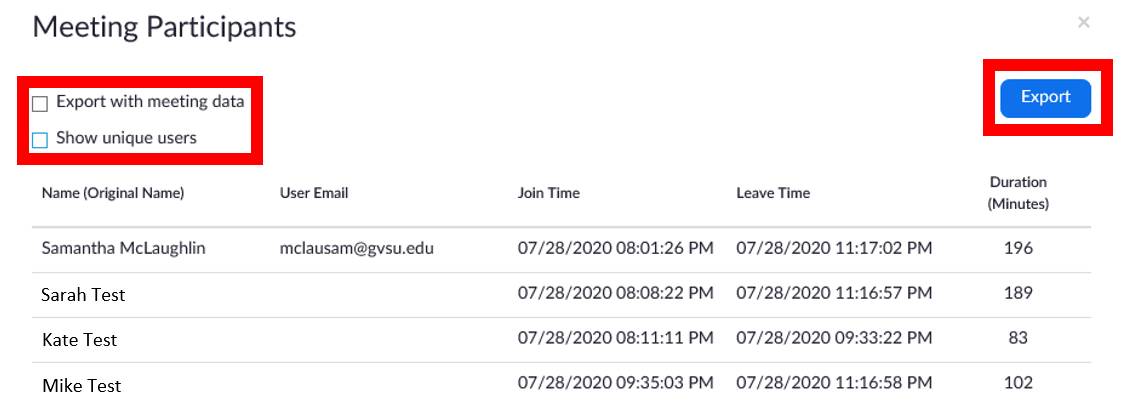Close the Meeting Participants dialog
The height and width of the screenshot is (407, 1122).
(1083, 22)
